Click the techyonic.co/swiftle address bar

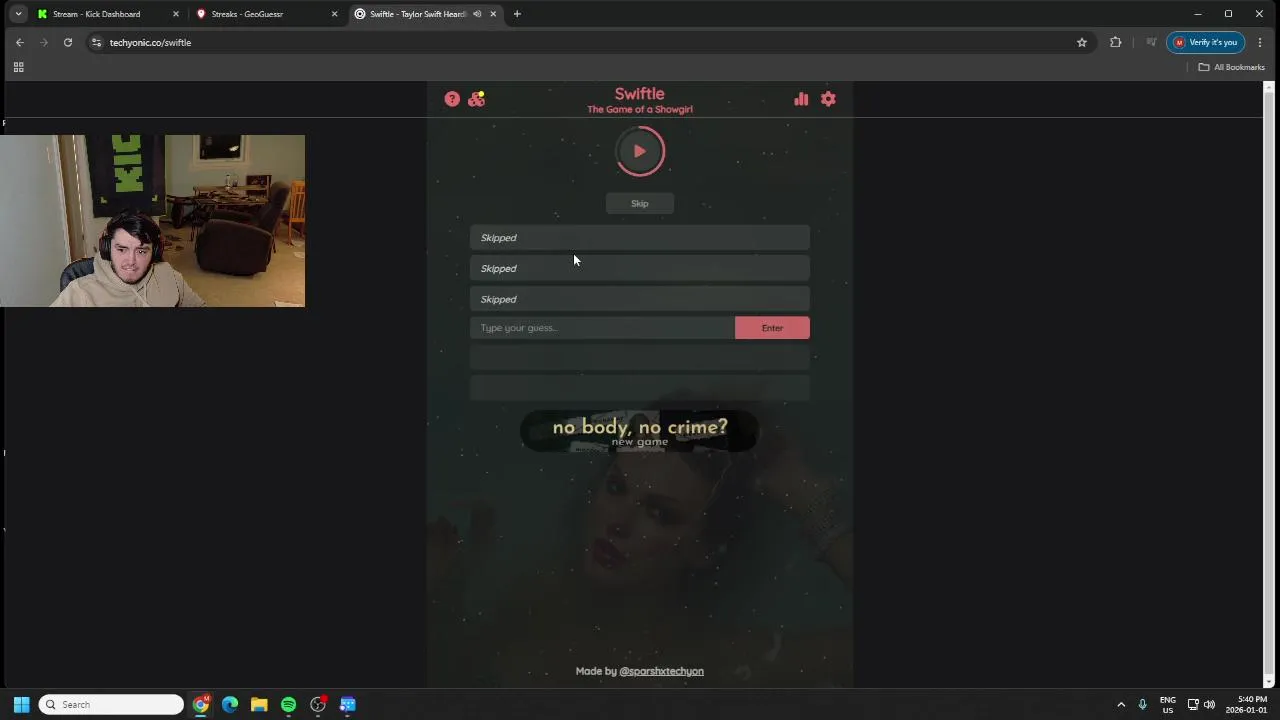point(590,42)
